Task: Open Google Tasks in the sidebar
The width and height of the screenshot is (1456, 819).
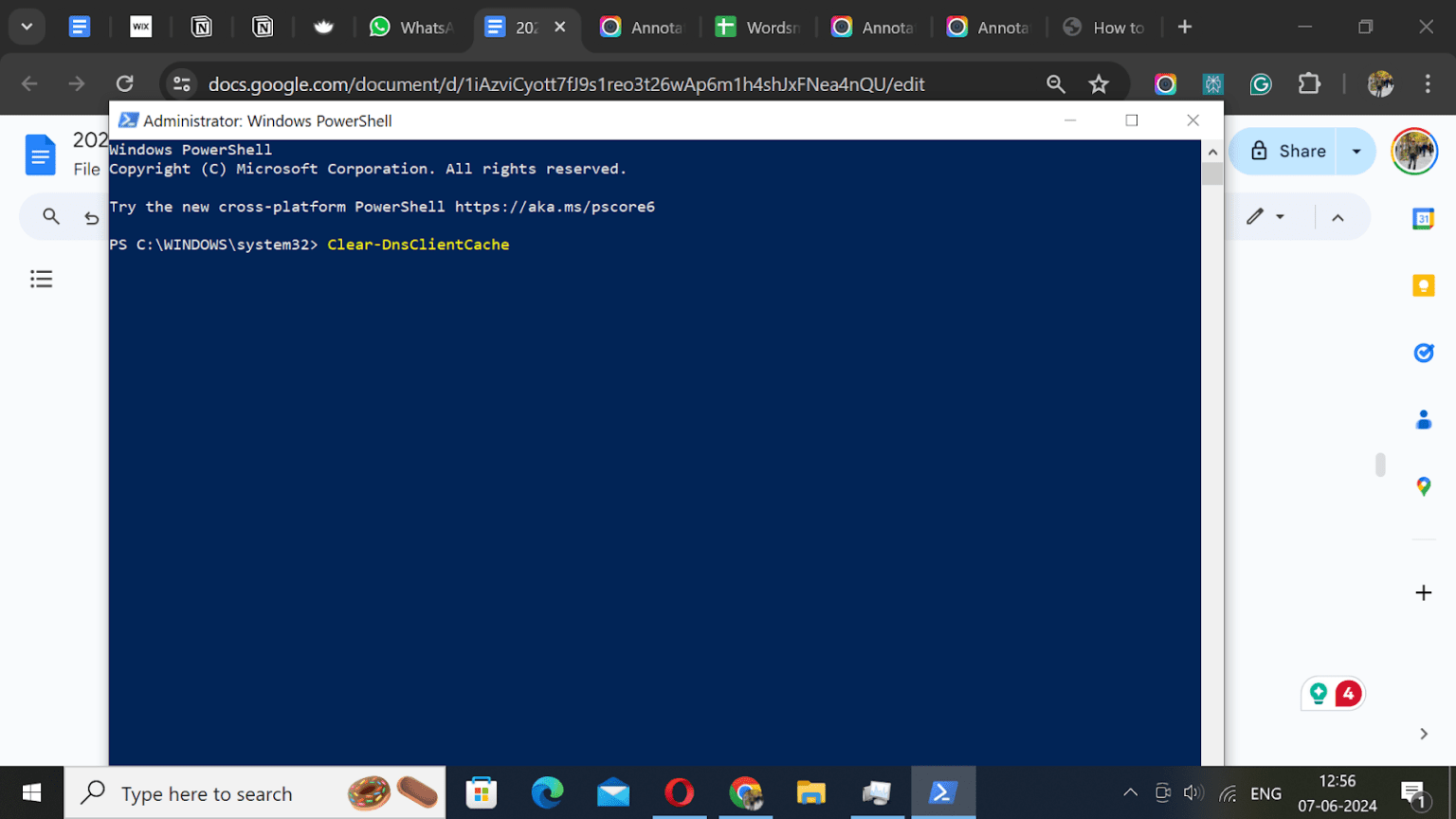Action: pos(1423,352)
